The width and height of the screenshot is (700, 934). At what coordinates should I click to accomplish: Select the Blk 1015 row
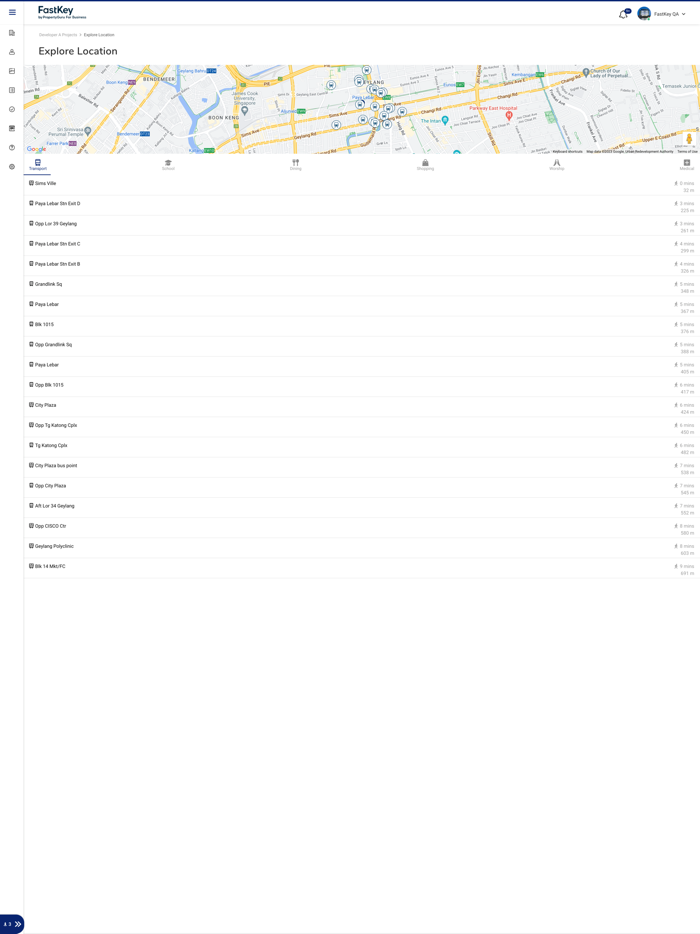[x=362, y=327]
